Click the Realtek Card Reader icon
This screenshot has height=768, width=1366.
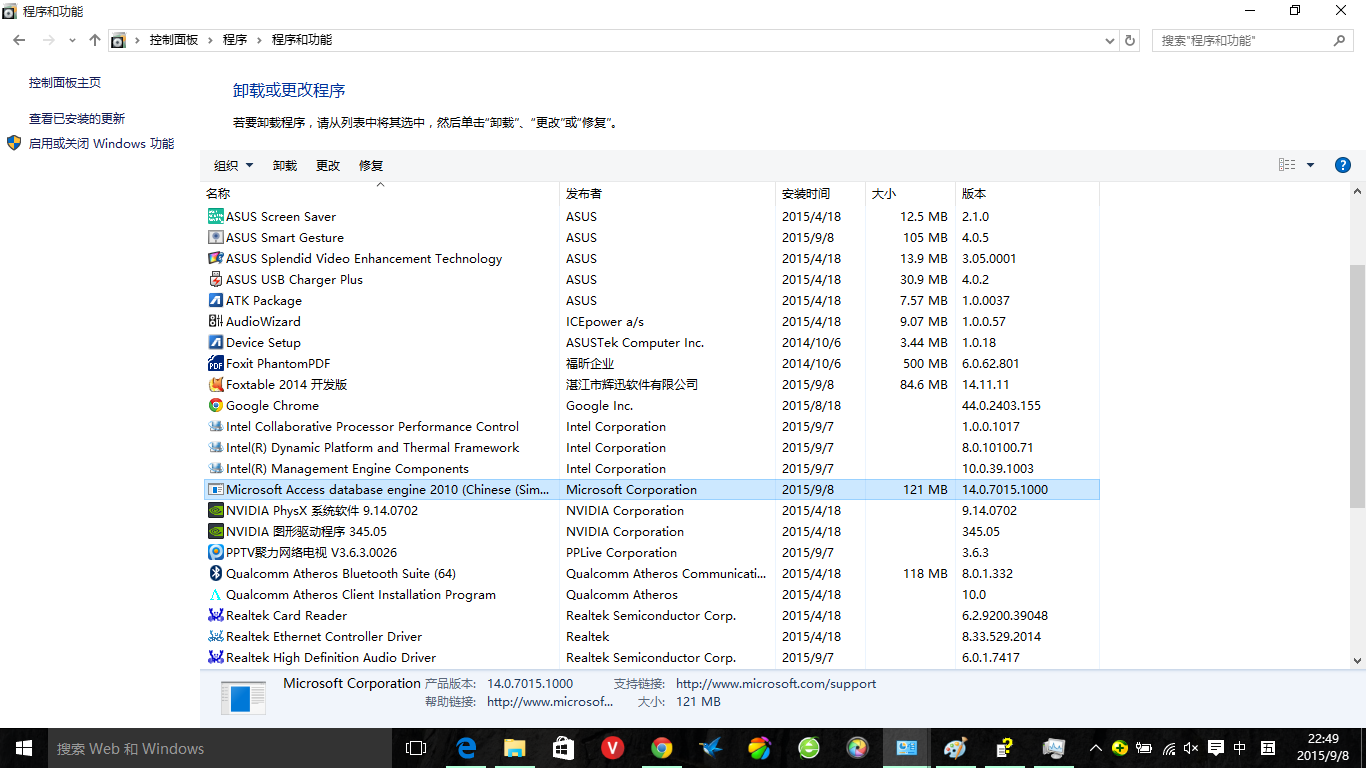click(x=215, y=615)
